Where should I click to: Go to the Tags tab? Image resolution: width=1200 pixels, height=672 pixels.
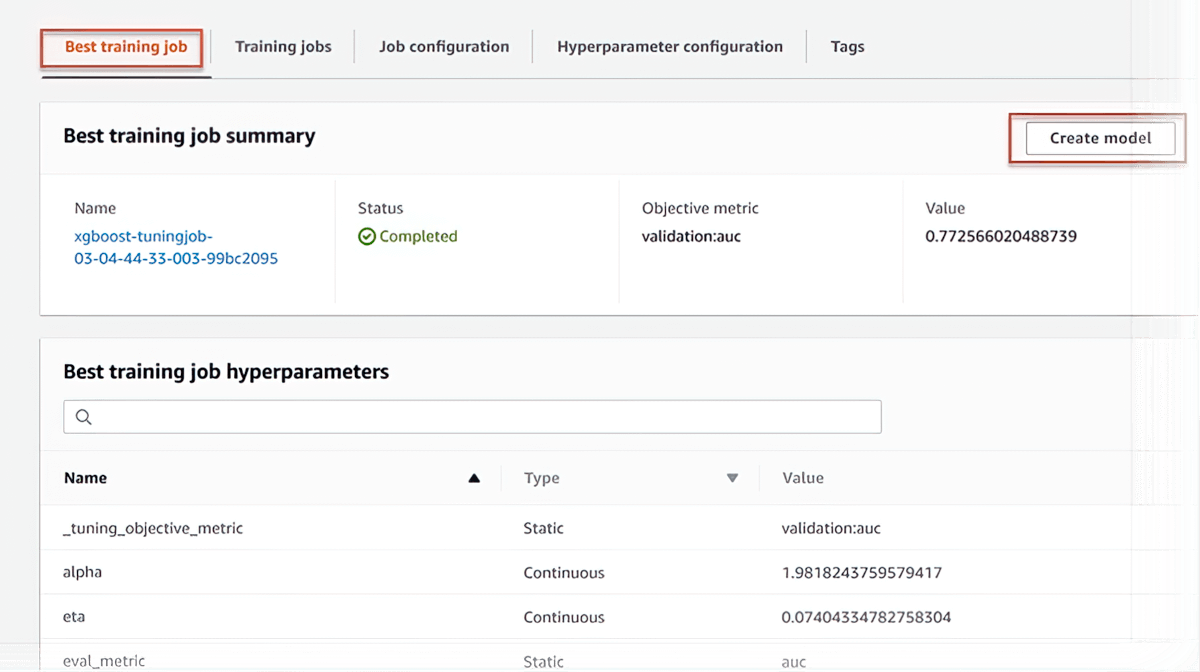[847, 47]
